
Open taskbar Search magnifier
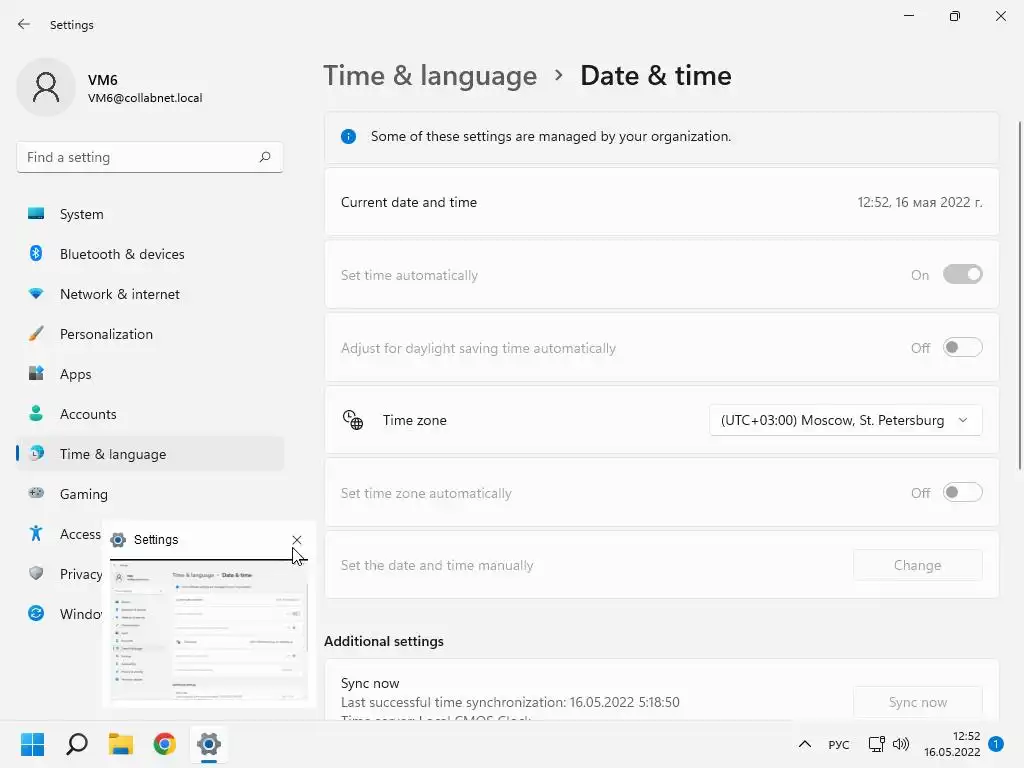[x=77, y=744]
